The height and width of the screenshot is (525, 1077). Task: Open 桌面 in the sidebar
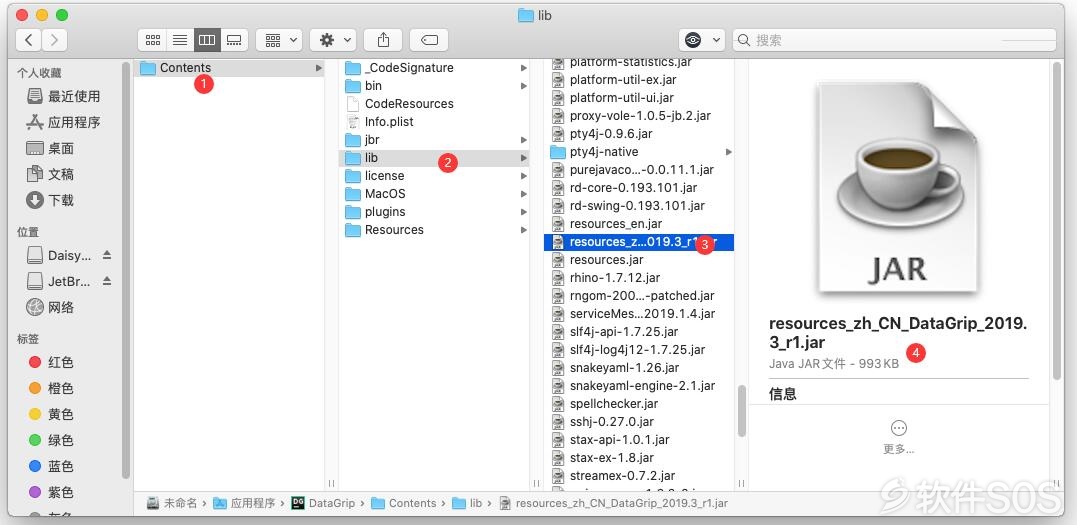51,148
